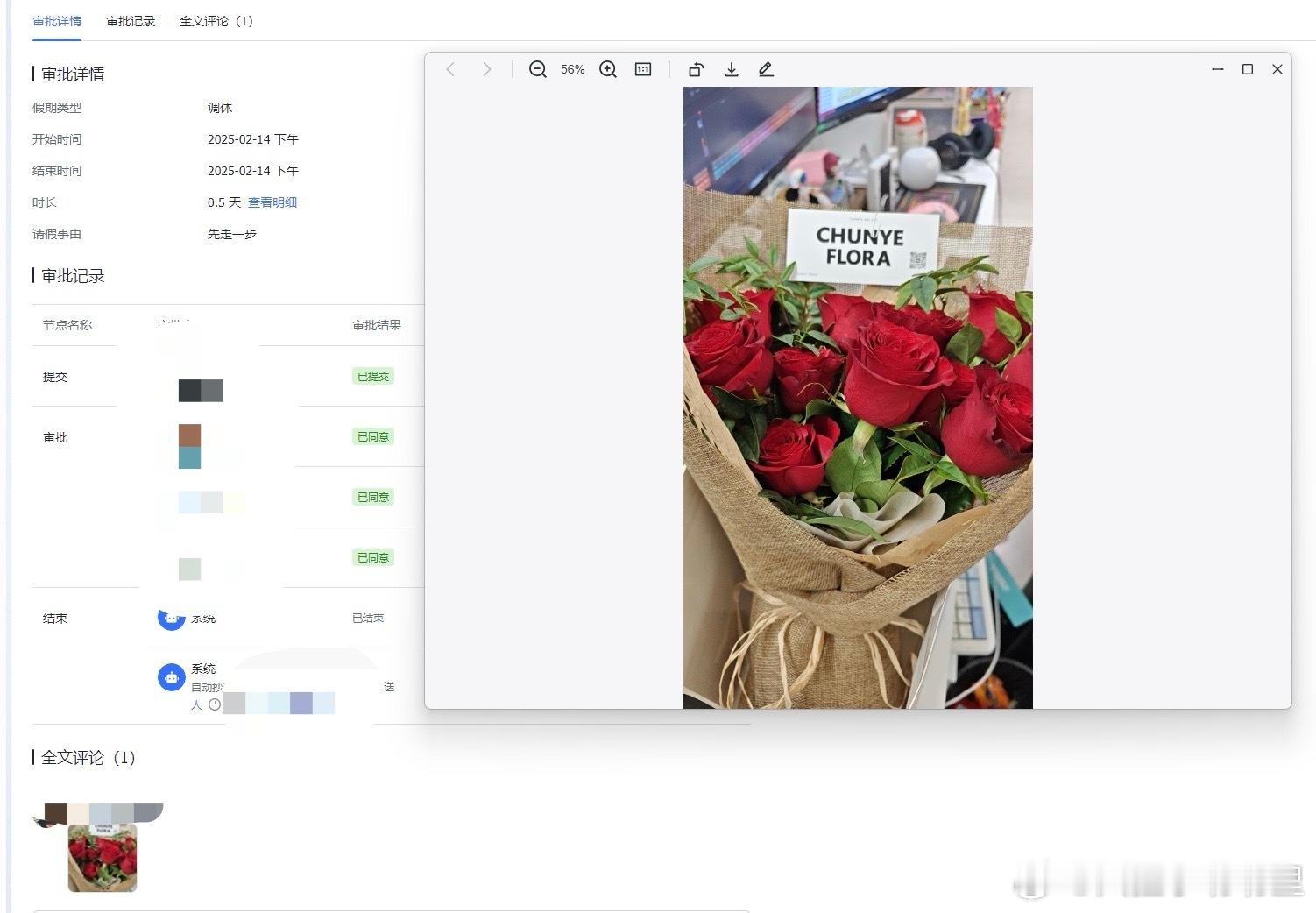Go to next image in viewer
Image resolution: width=1316 pixels, height=913 pixels.
click(487, 69)
